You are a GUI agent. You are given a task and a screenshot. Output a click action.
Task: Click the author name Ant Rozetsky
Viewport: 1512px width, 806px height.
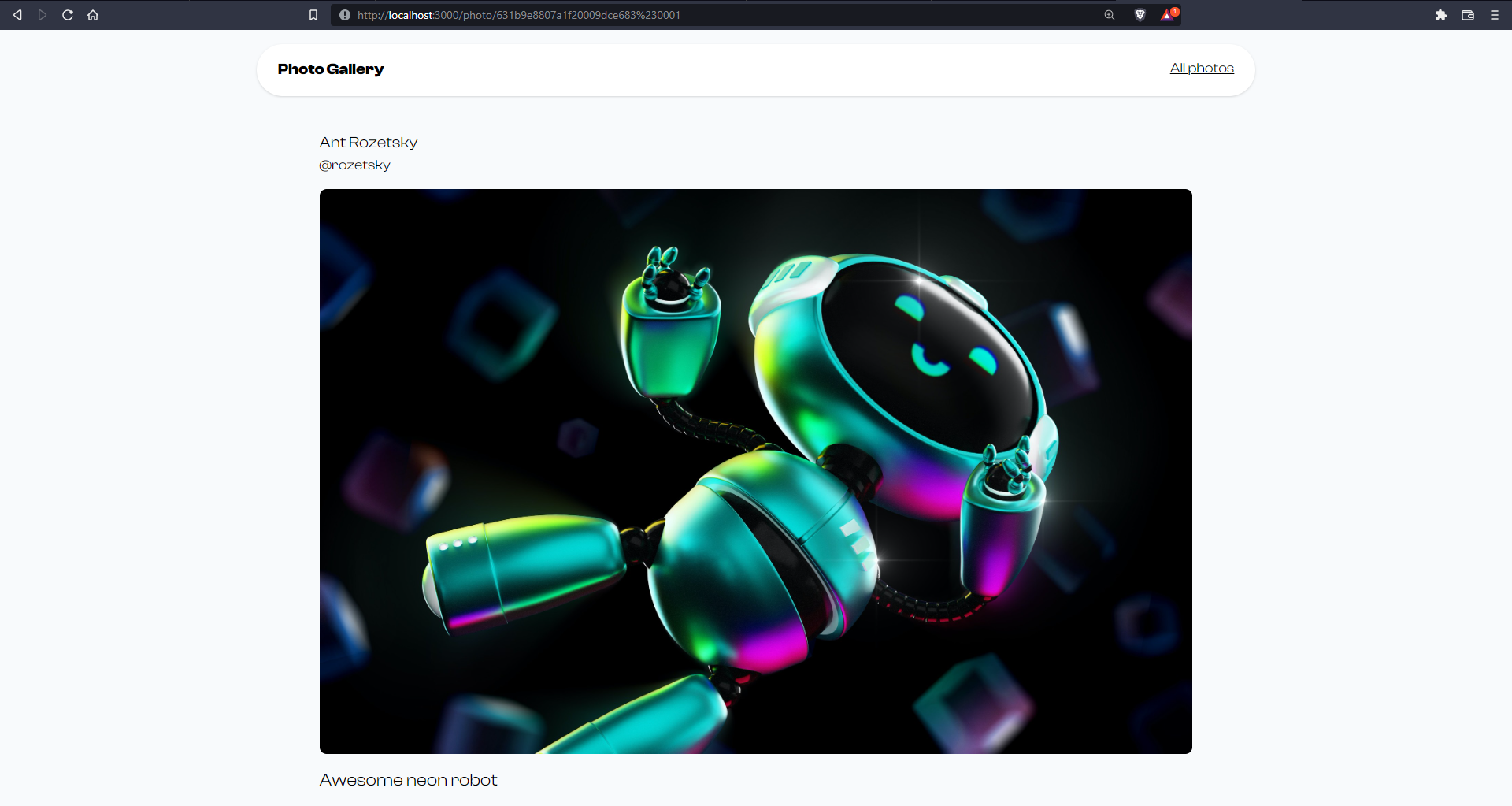coord(369,143)
